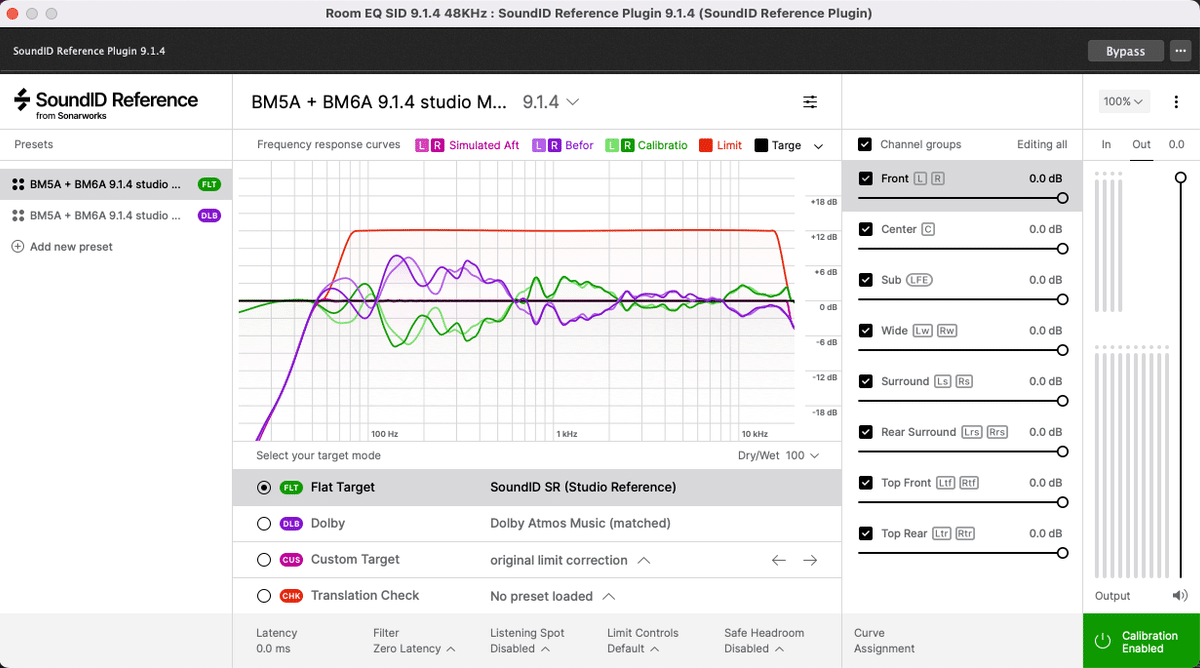
Task: Click the R badge of Simulated After
Action: pyautogui.click(x=437, y=145)
